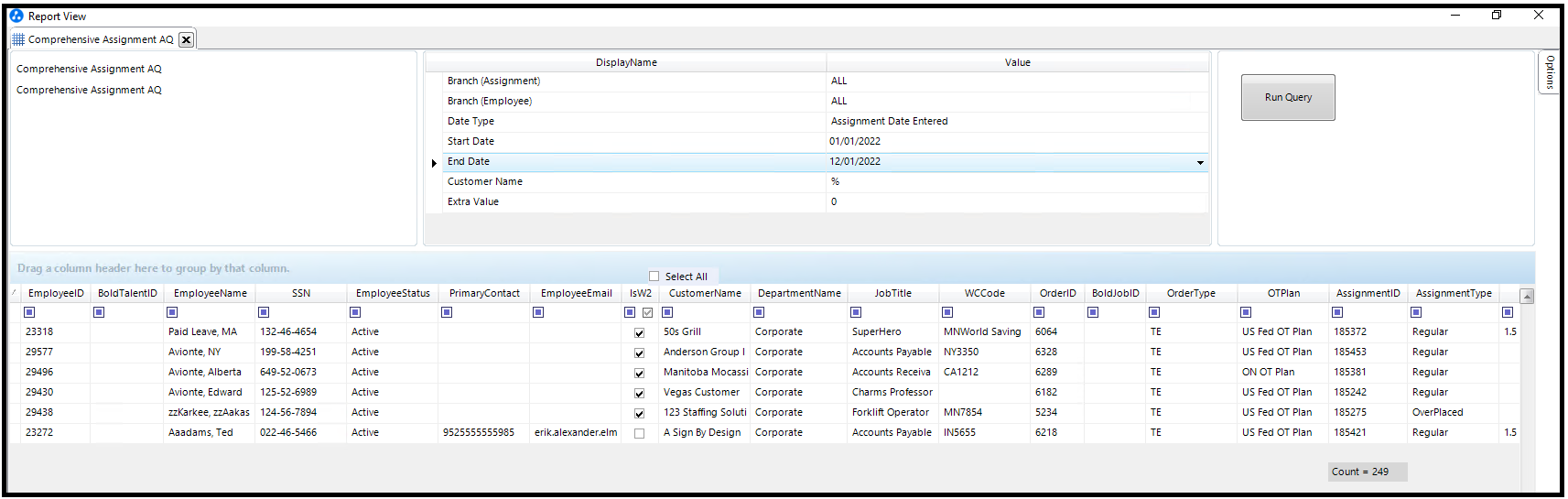Sort by the OTPlan column header
1568x499 pixels.
(1283, 293)
